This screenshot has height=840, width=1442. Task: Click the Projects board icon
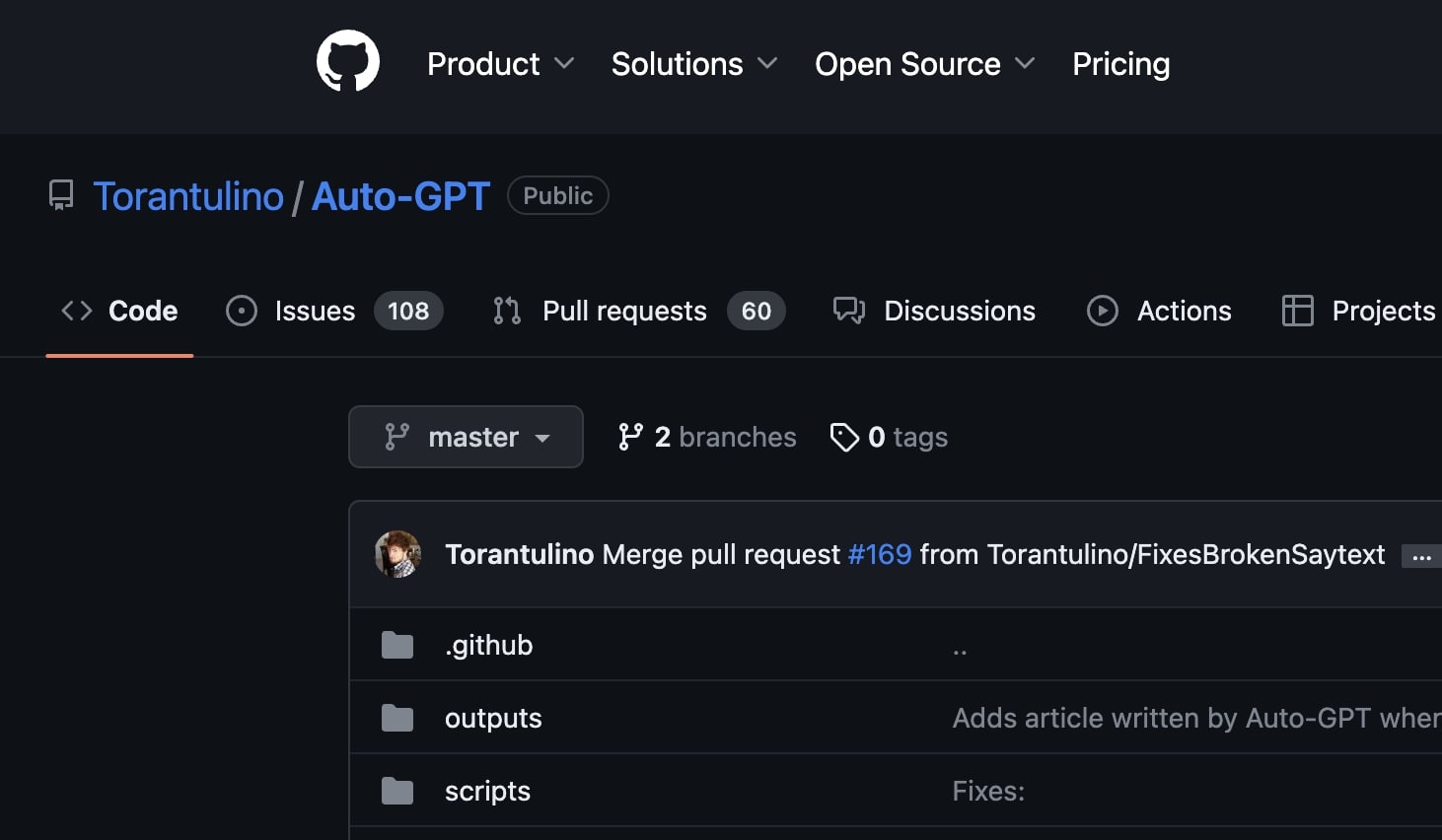1298,311
